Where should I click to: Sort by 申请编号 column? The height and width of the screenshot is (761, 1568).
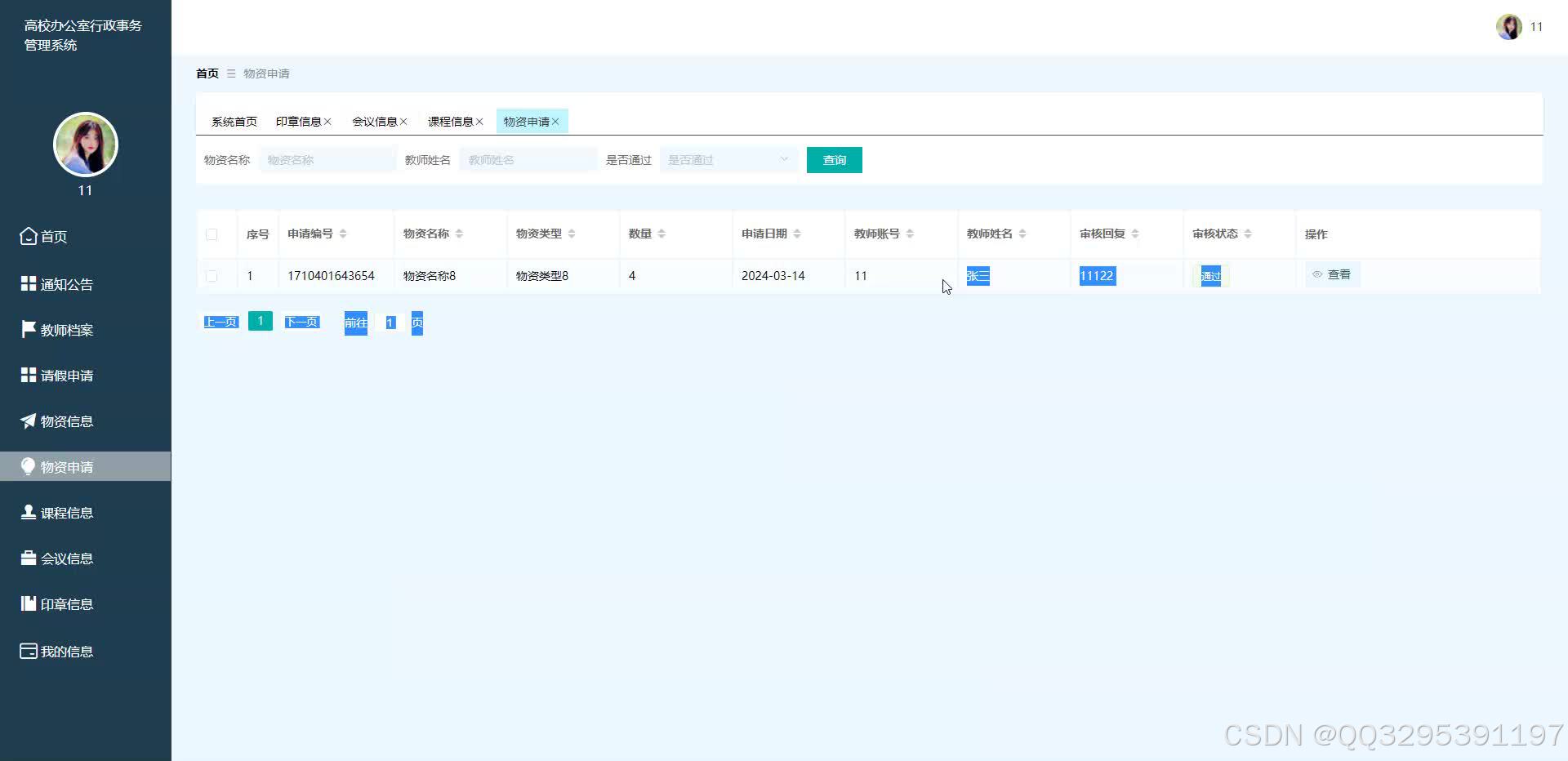point(343,234)
